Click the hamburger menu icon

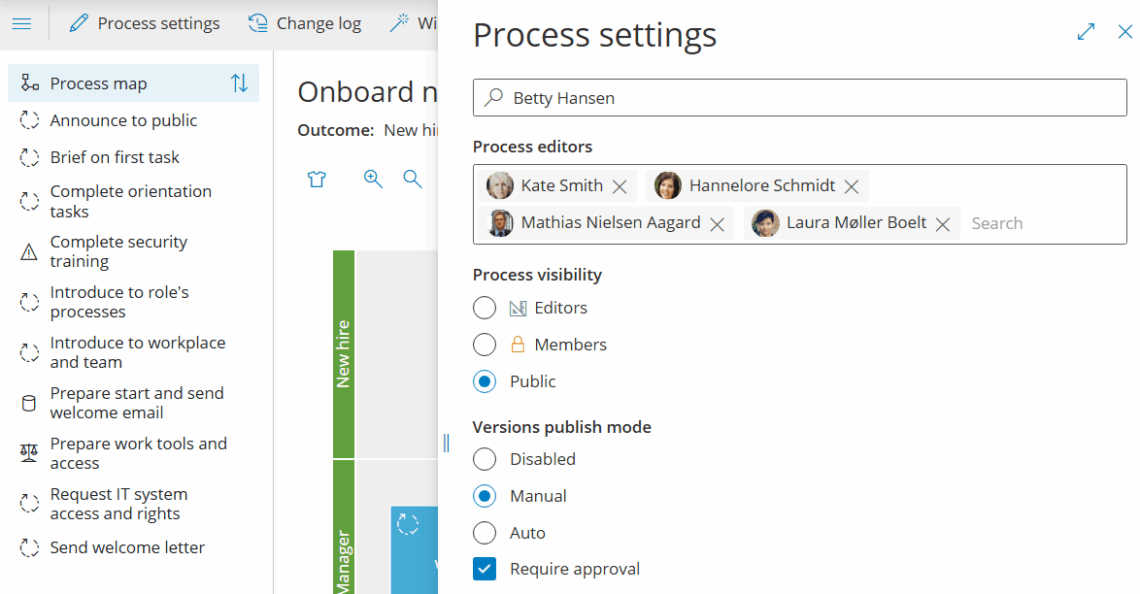pyautogui.click(x=21, y=23)
